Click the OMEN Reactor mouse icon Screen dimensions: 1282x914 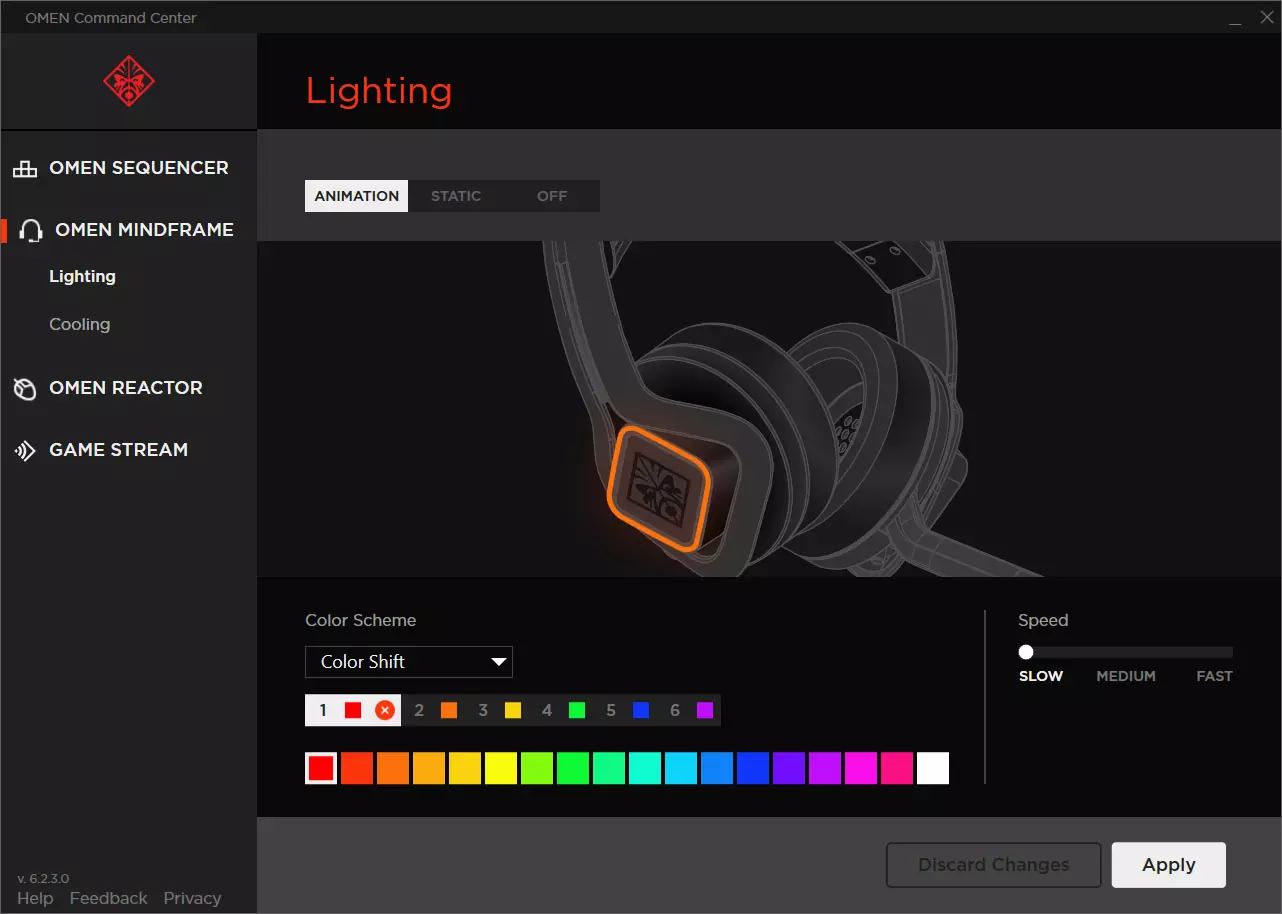click(25, 389)
